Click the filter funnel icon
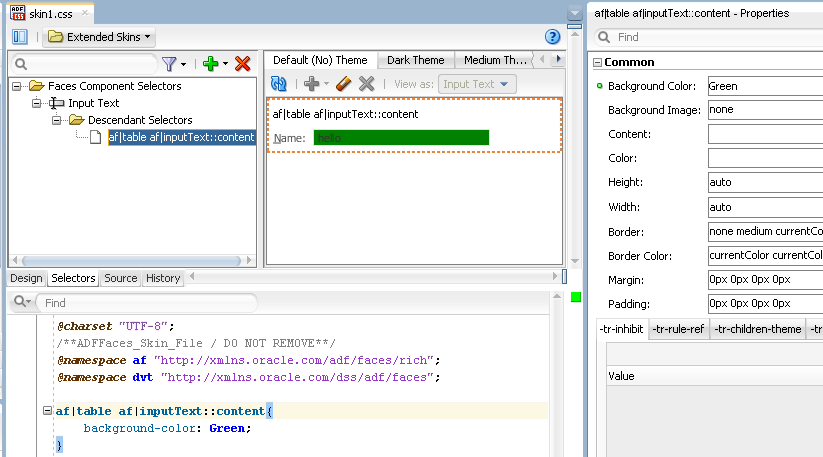 coord(169,64)
